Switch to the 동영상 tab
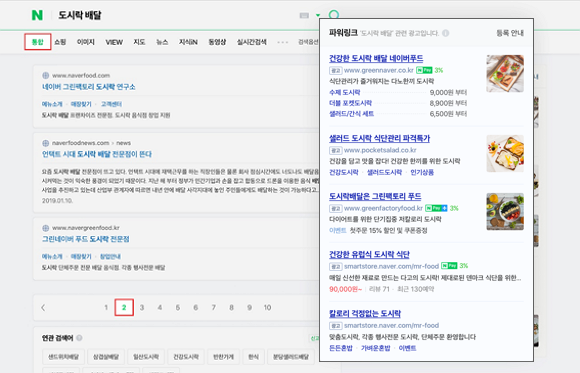 point(217,42)
